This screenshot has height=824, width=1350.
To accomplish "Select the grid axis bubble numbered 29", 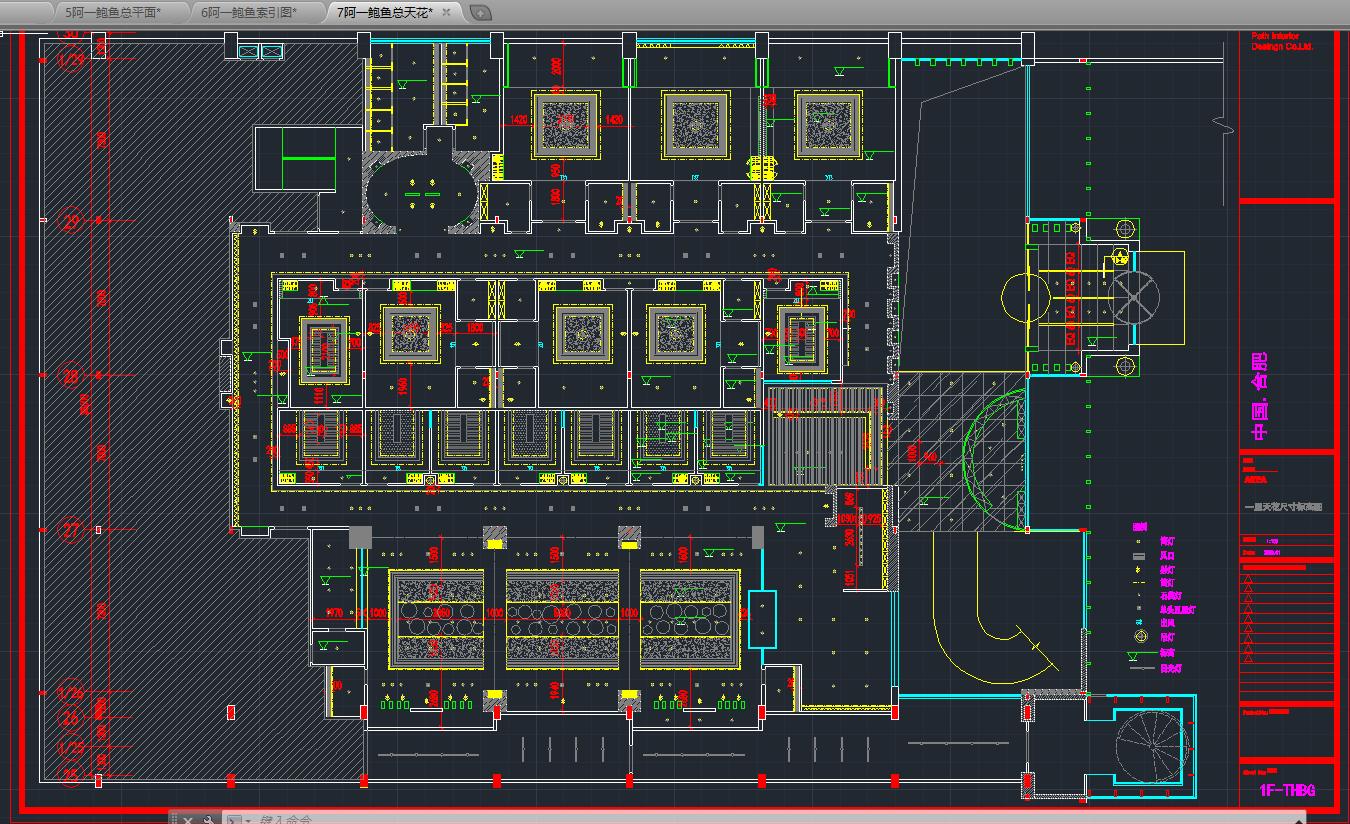I will pos(71,222).
